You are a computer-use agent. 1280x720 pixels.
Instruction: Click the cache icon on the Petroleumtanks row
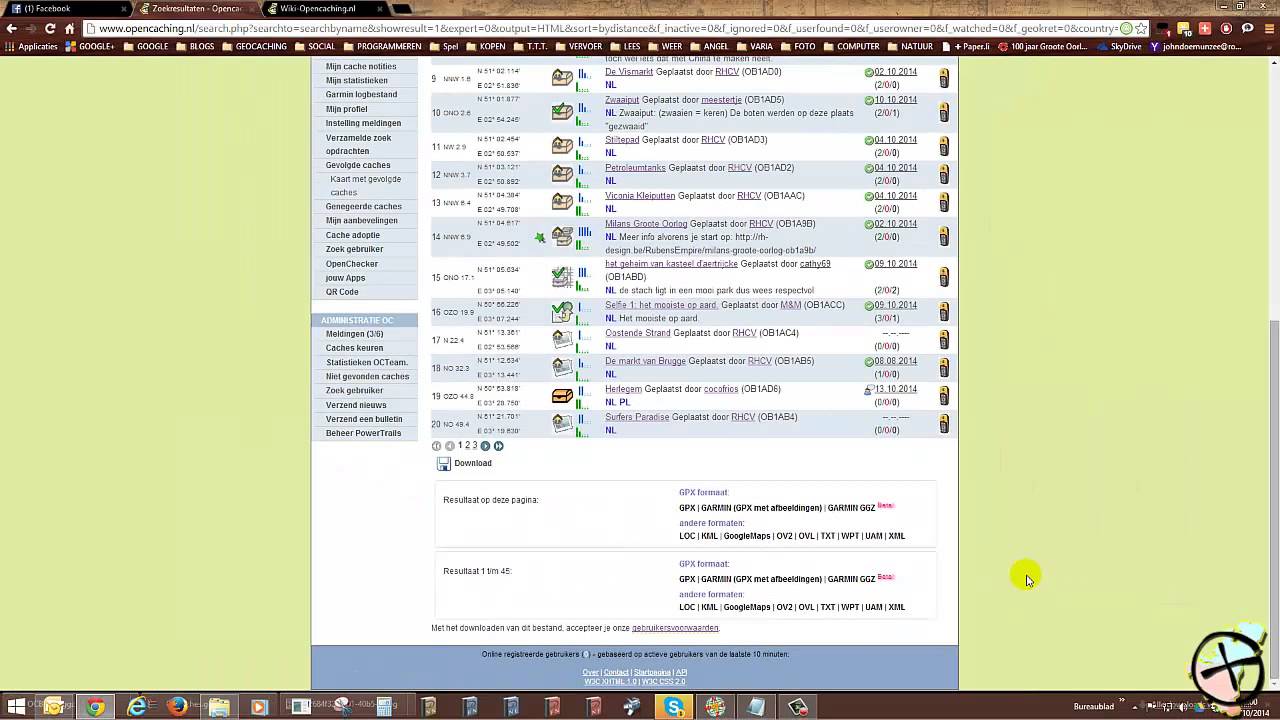[562, 174]
